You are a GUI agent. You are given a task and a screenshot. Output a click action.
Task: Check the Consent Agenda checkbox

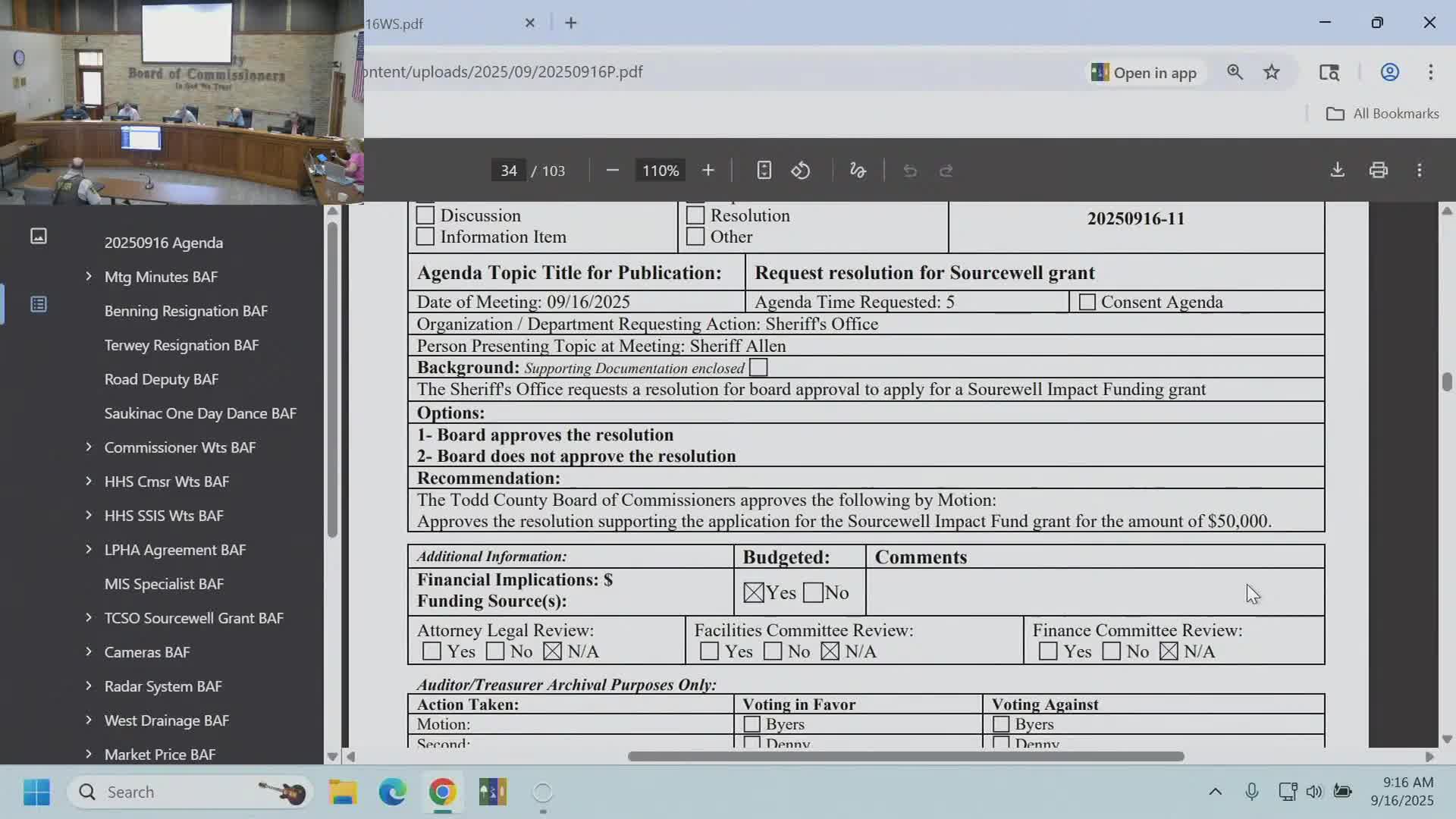(x=1087, y=302)
